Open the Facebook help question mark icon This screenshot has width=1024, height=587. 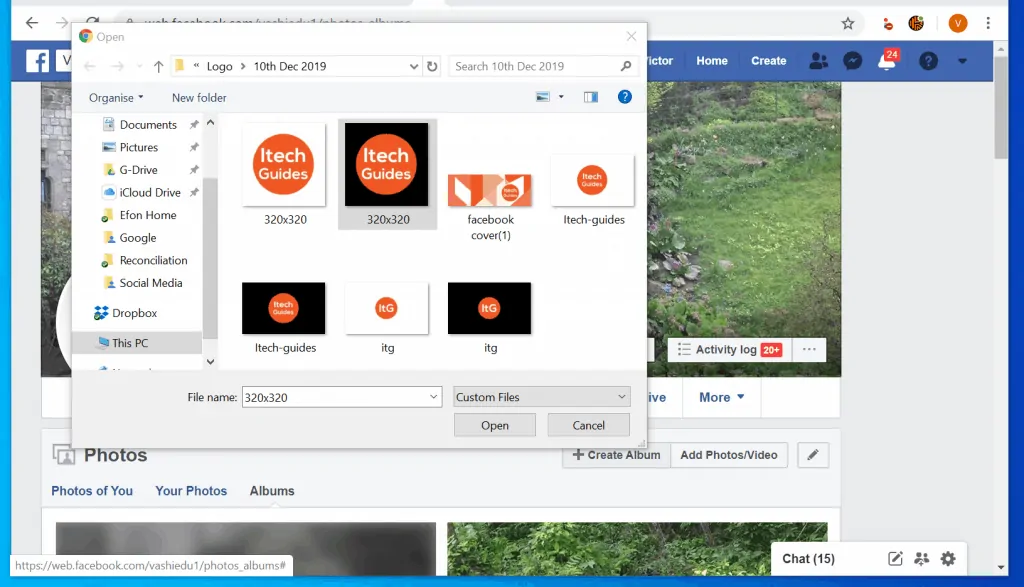[x=927, y=60]
